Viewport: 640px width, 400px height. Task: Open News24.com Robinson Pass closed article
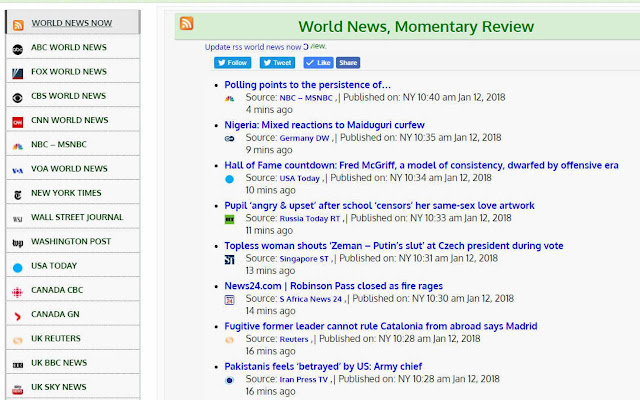pos(333,286)
